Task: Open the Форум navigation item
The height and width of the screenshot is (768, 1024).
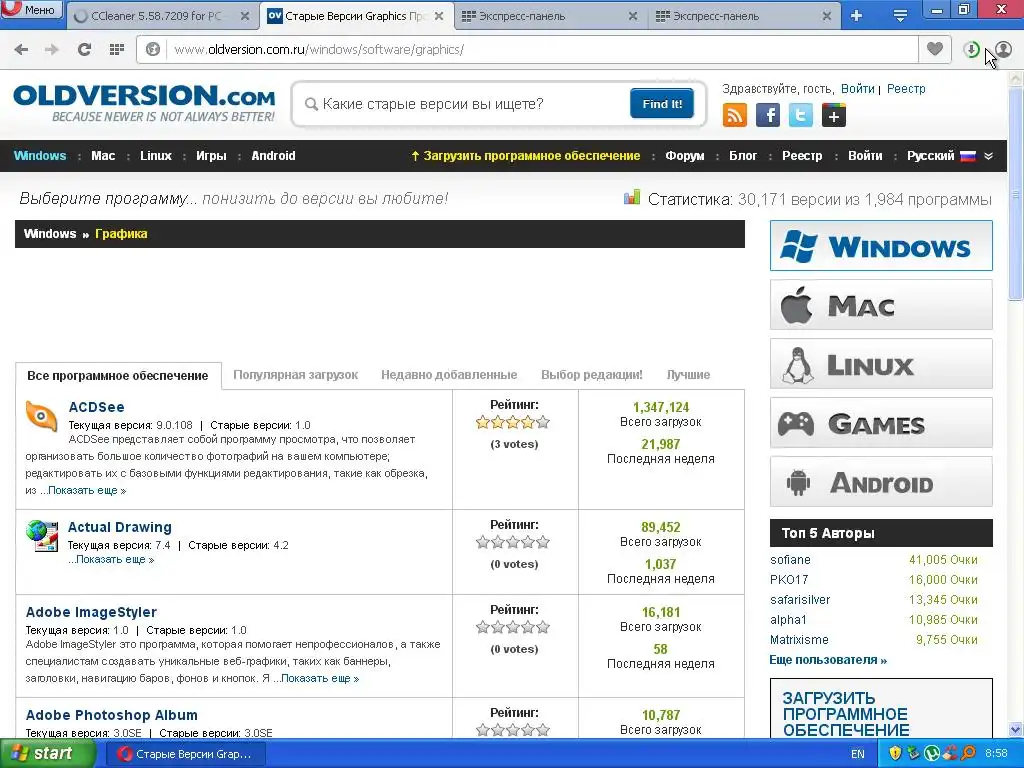Action: click(x=684, y=156)
